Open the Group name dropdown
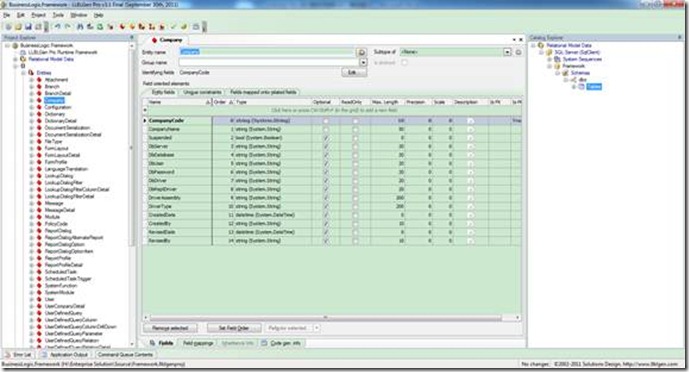This screenshot has height=372, width=689. tap(363, 62)
